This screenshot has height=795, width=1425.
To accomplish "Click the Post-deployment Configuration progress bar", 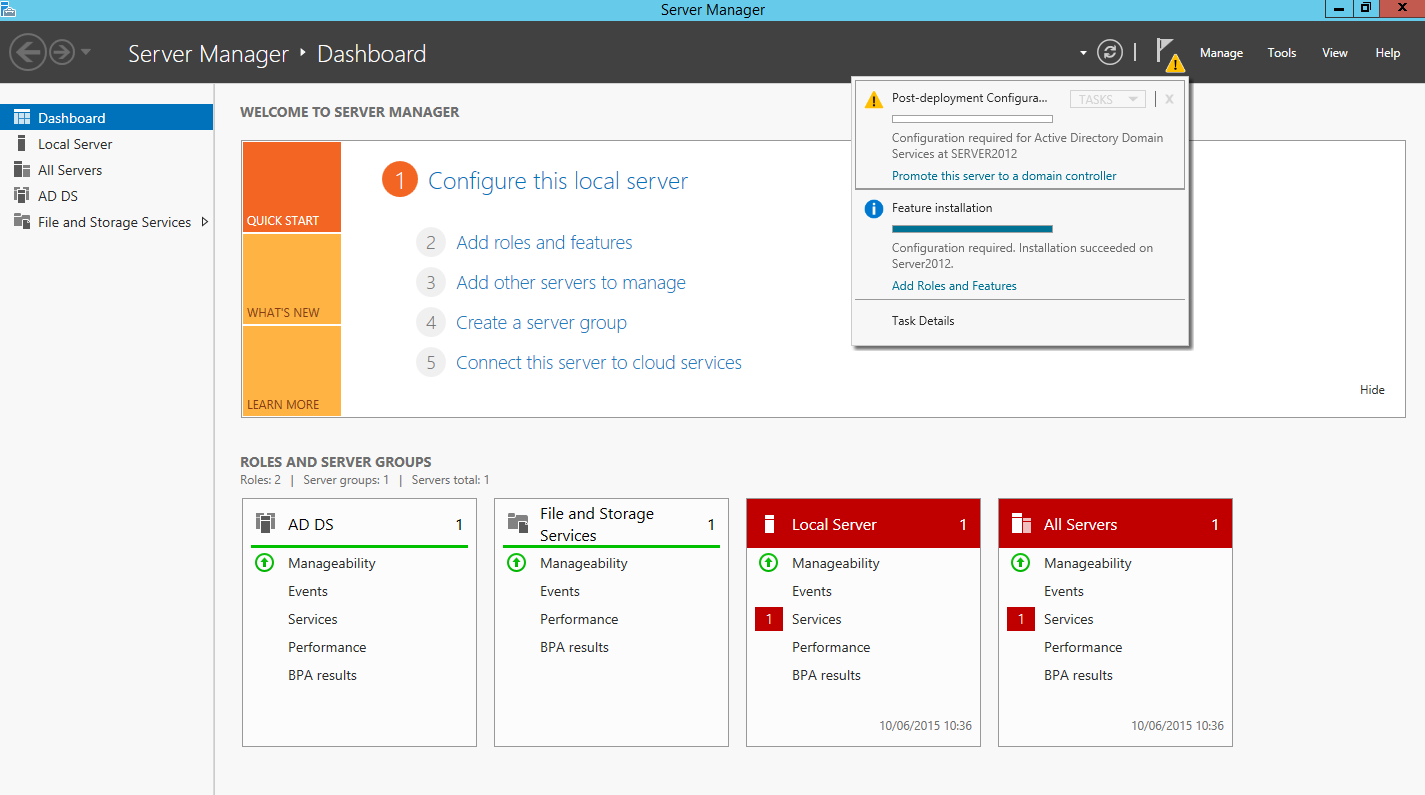I will 972,119.
